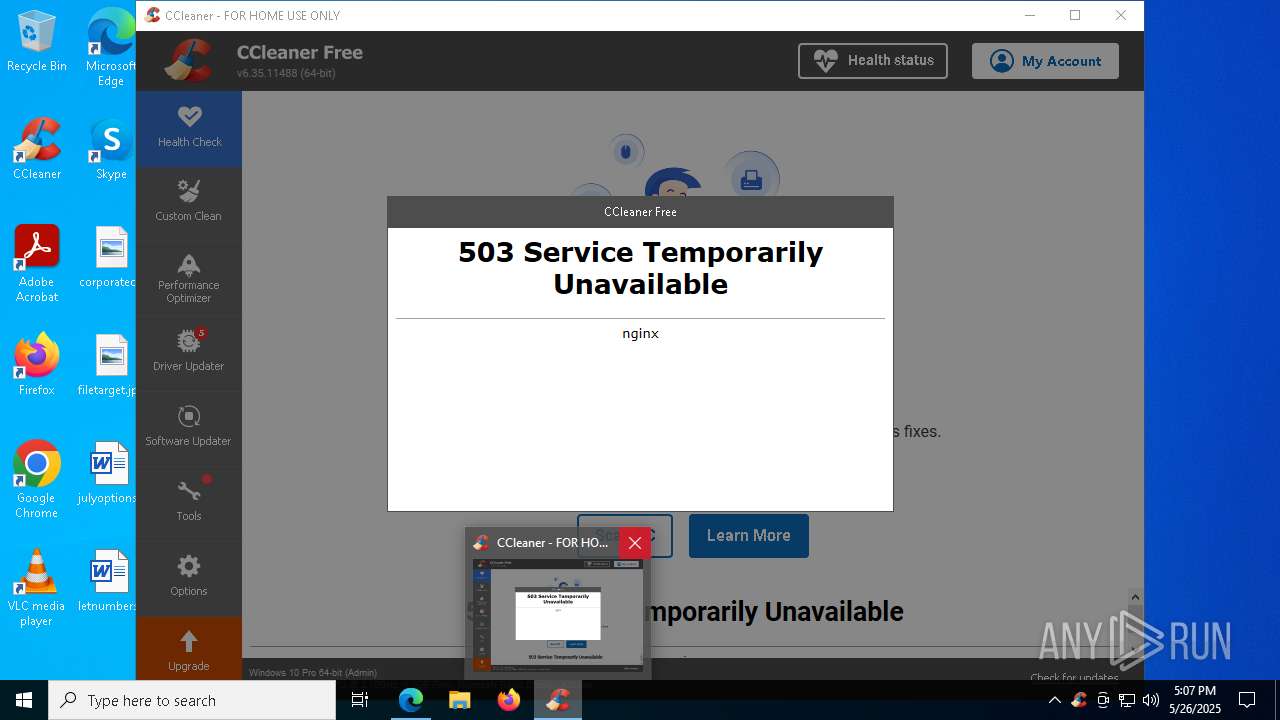Click the Learn More button
Viewport: 1280px width, 720px height.
click(x=749, y=536)
